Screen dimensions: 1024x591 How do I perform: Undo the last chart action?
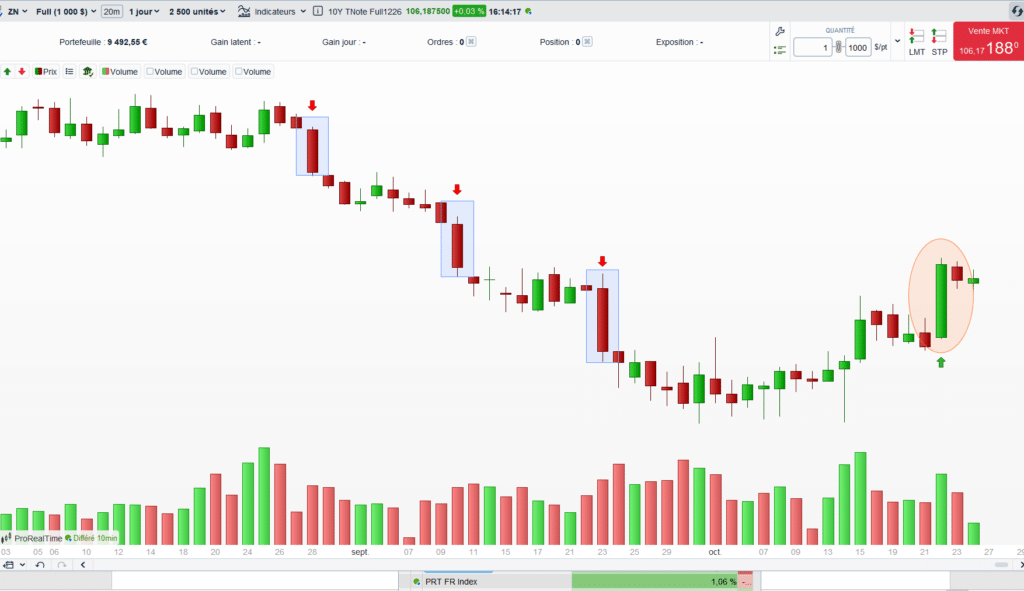[x=40, y=565]
